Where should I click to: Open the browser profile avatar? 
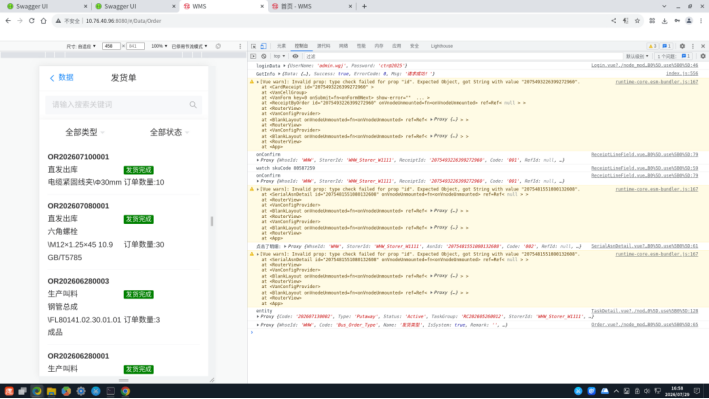689,21
